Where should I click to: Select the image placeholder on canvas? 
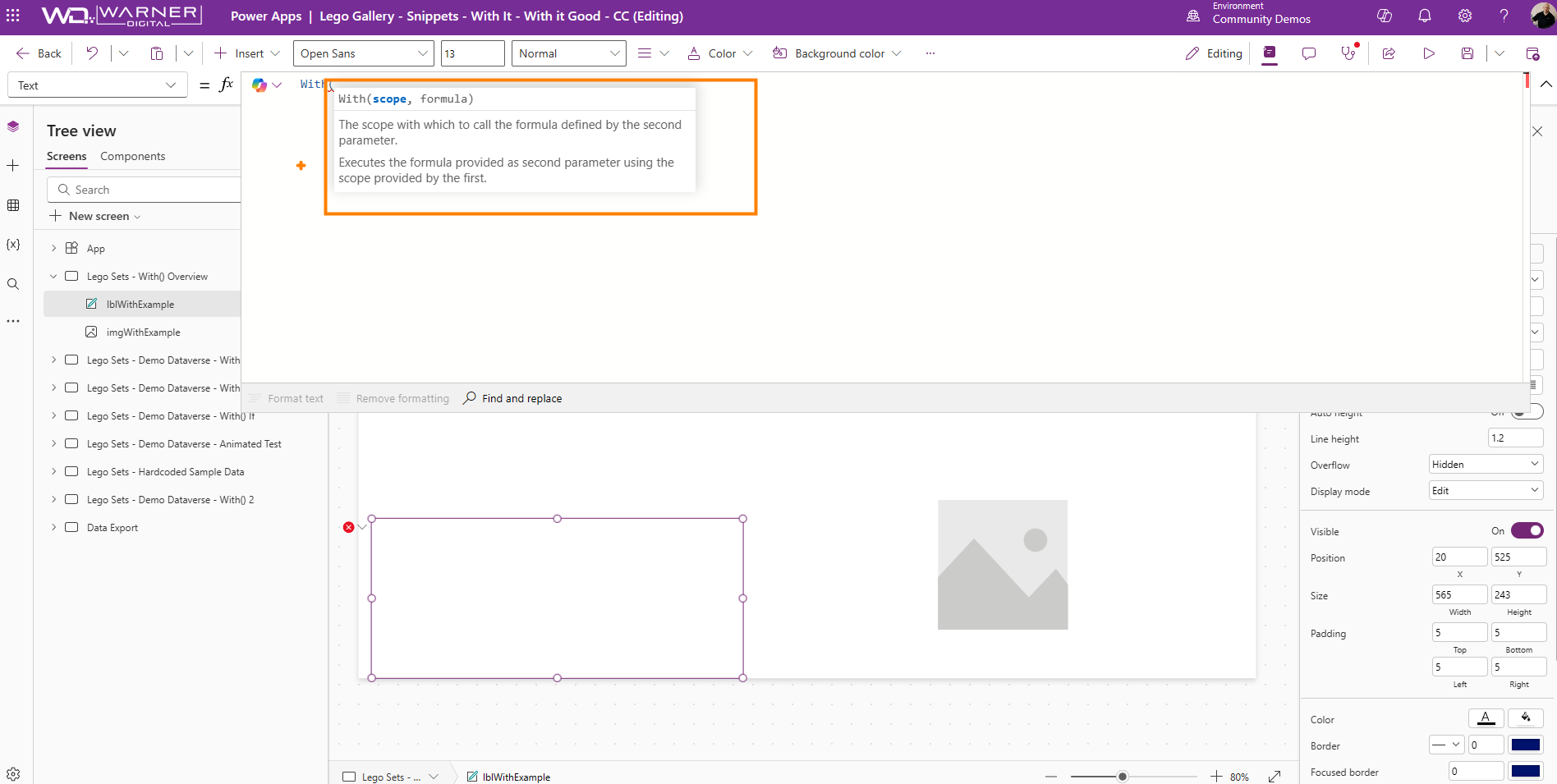coord(1003,565)
